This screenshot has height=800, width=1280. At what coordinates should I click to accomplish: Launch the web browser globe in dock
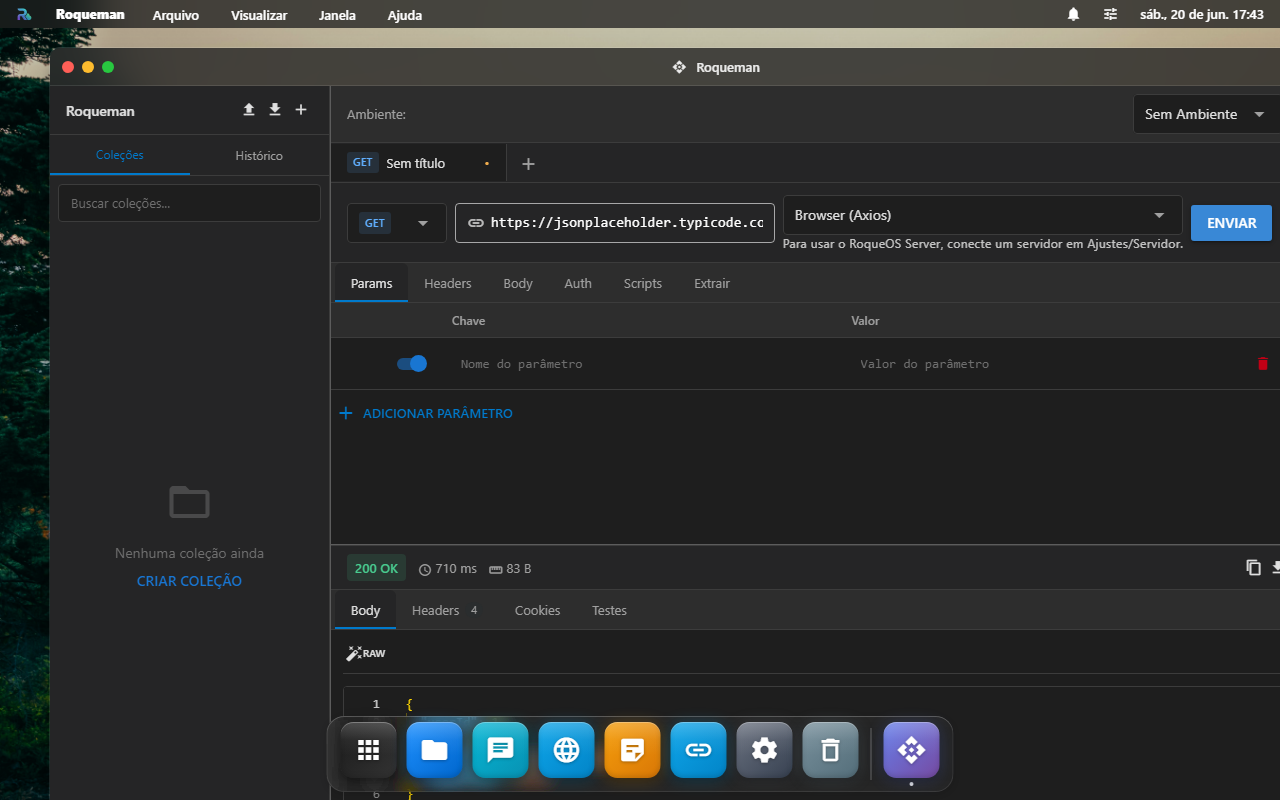coord(567,750)
